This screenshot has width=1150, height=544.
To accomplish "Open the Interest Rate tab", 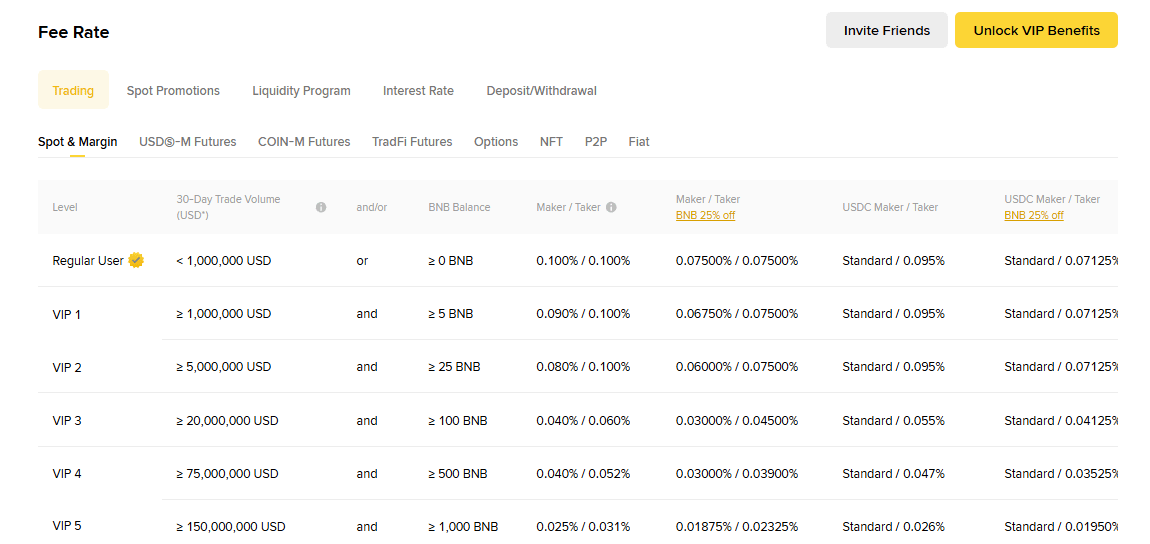I will [418, 91].
